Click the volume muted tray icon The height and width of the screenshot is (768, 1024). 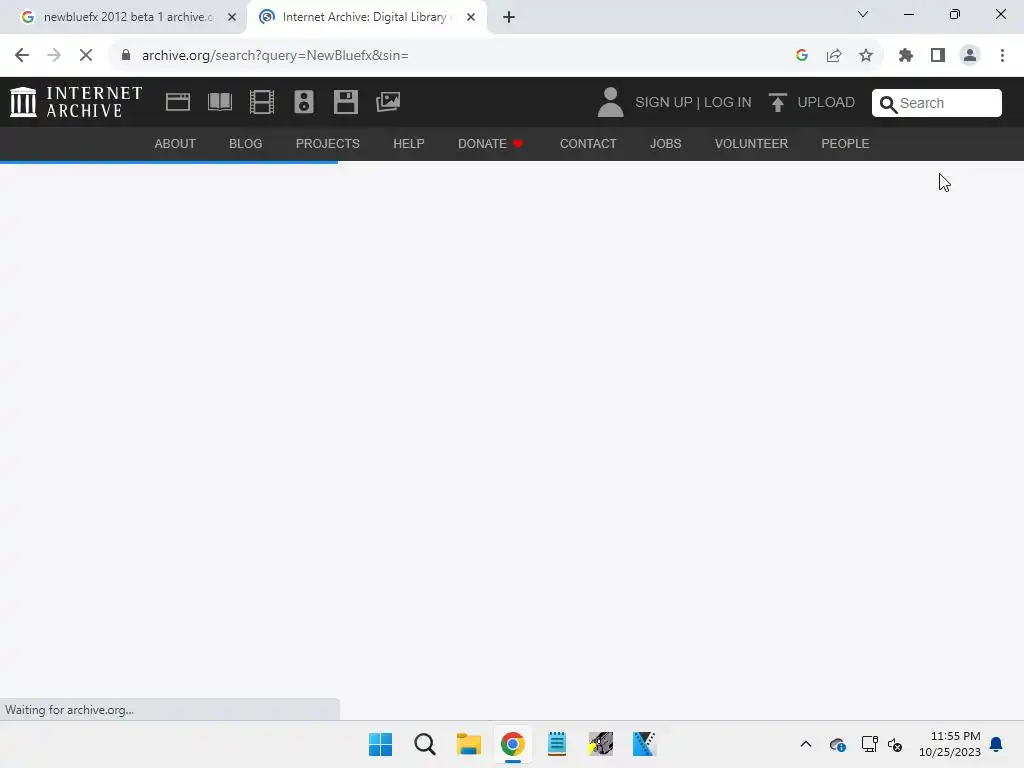(895, 744)
